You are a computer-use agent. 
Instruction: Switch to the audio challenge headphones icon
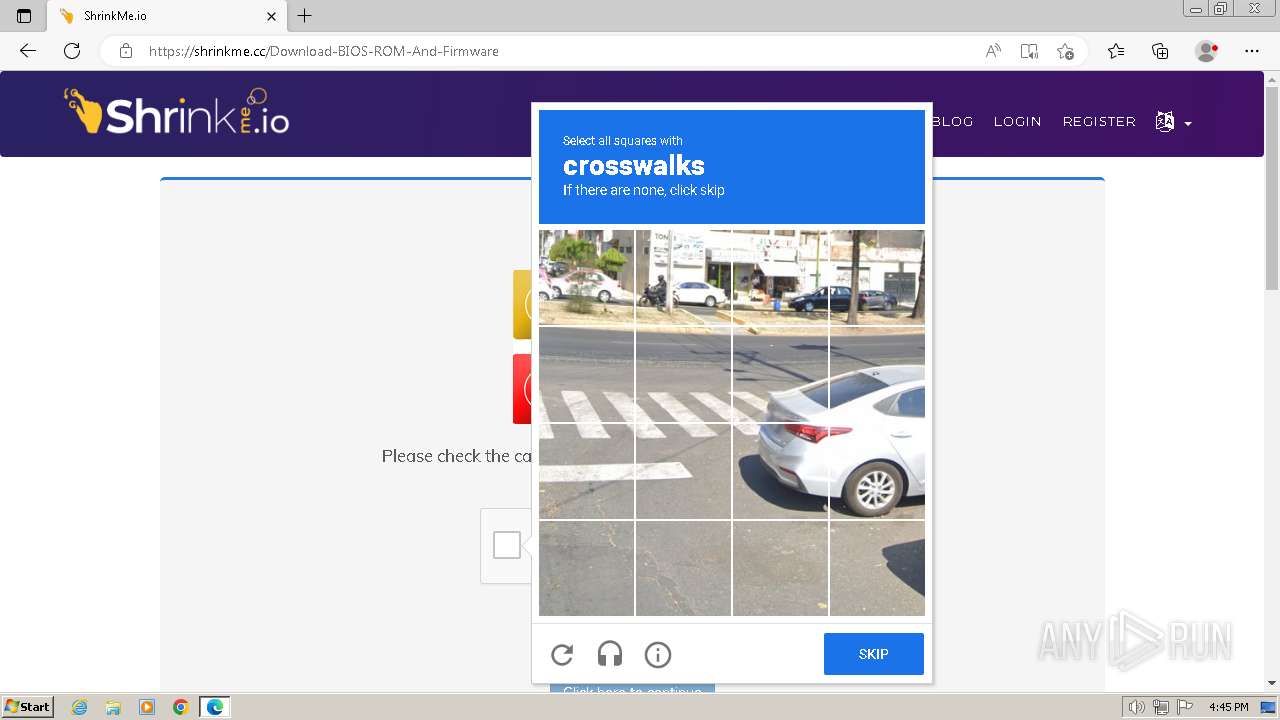610,655
